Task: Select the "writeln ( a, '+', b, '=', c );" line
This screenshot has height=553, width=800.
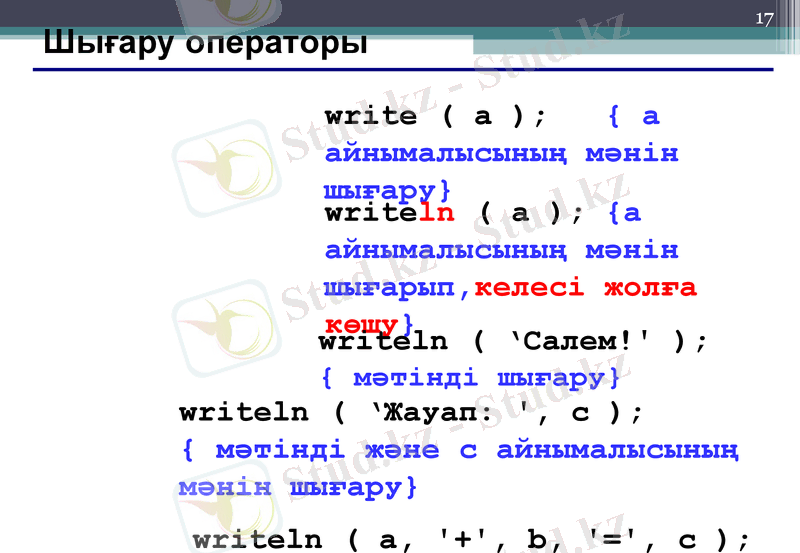Action: click(470, 540)
